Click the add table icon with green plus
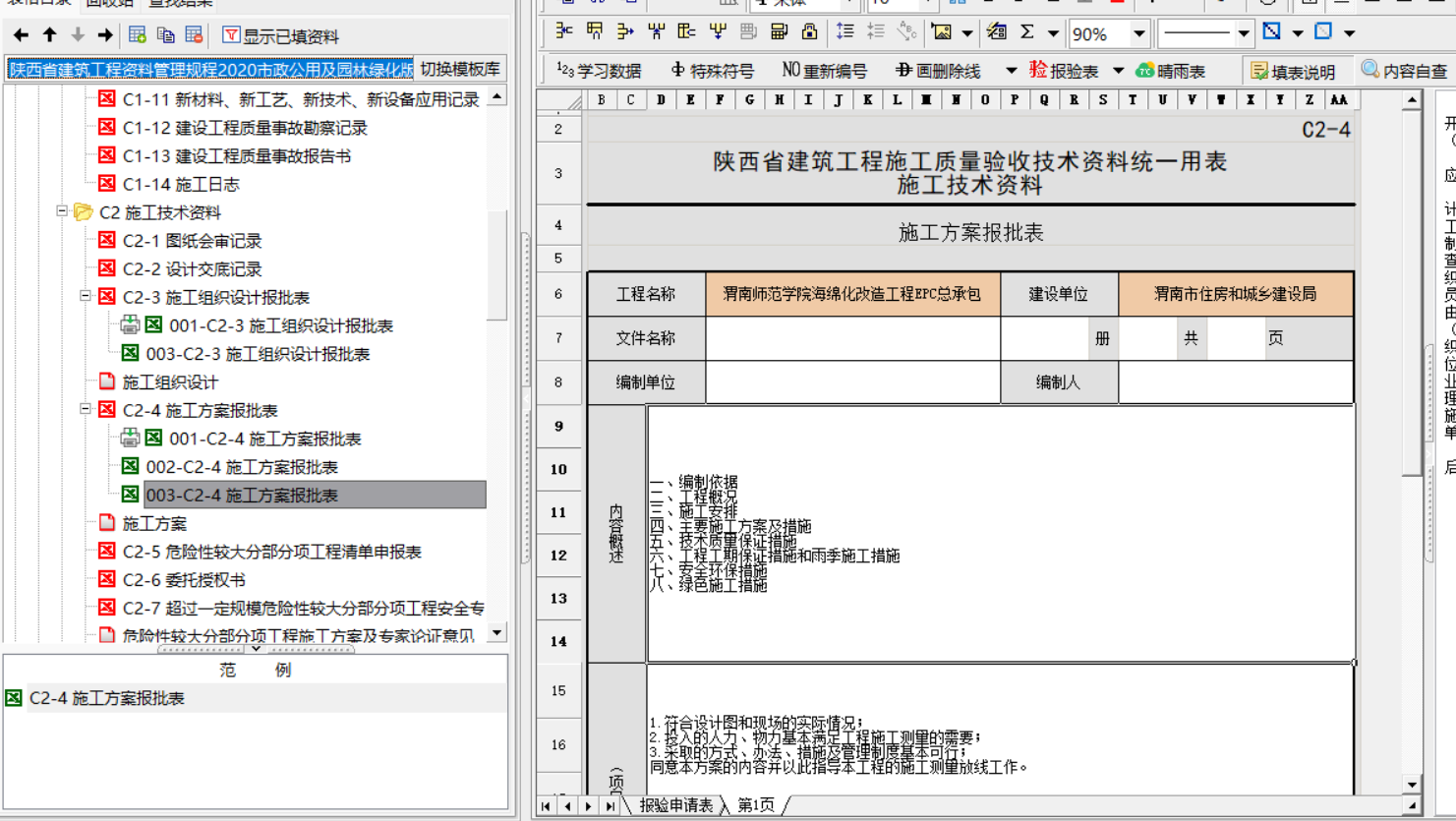Image resolution: width=1456 pixels, height=821 pixels. point(138,35)
